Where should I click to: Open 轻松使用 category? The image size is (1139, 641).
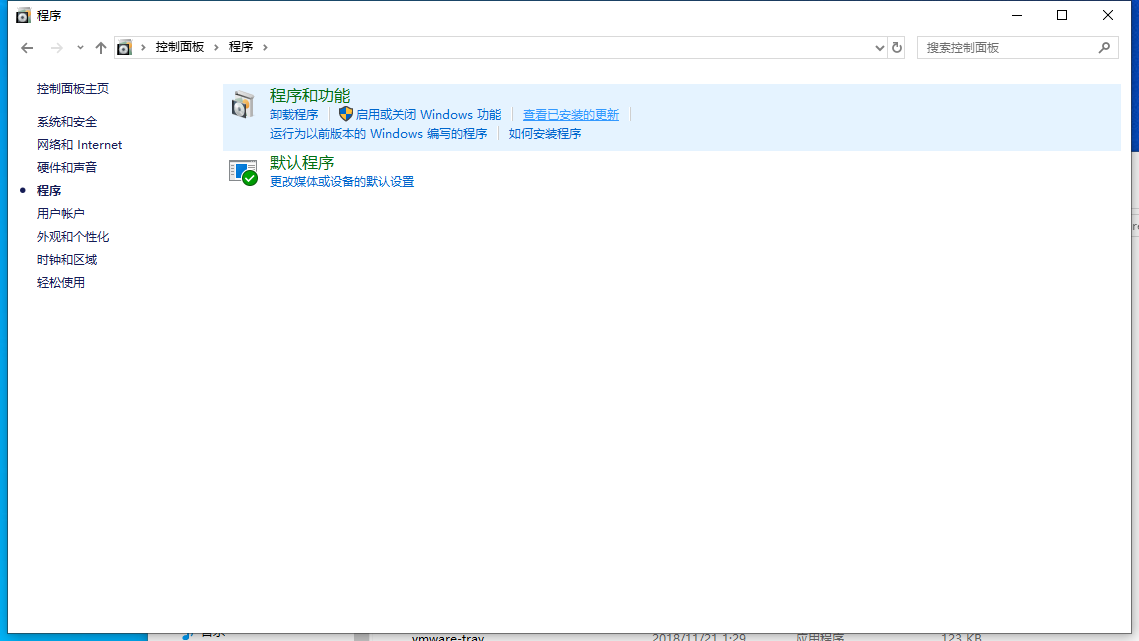[60, 283]
